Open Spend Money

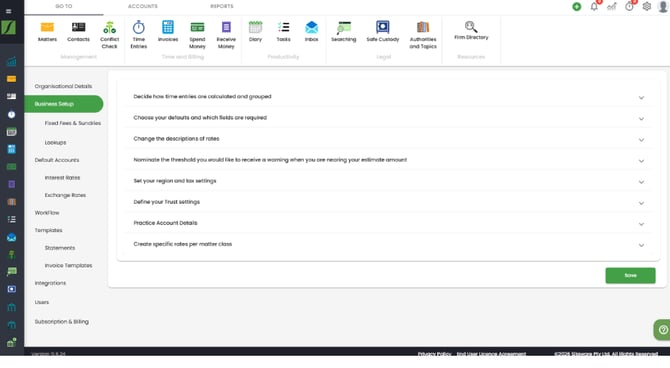point(197,35)
